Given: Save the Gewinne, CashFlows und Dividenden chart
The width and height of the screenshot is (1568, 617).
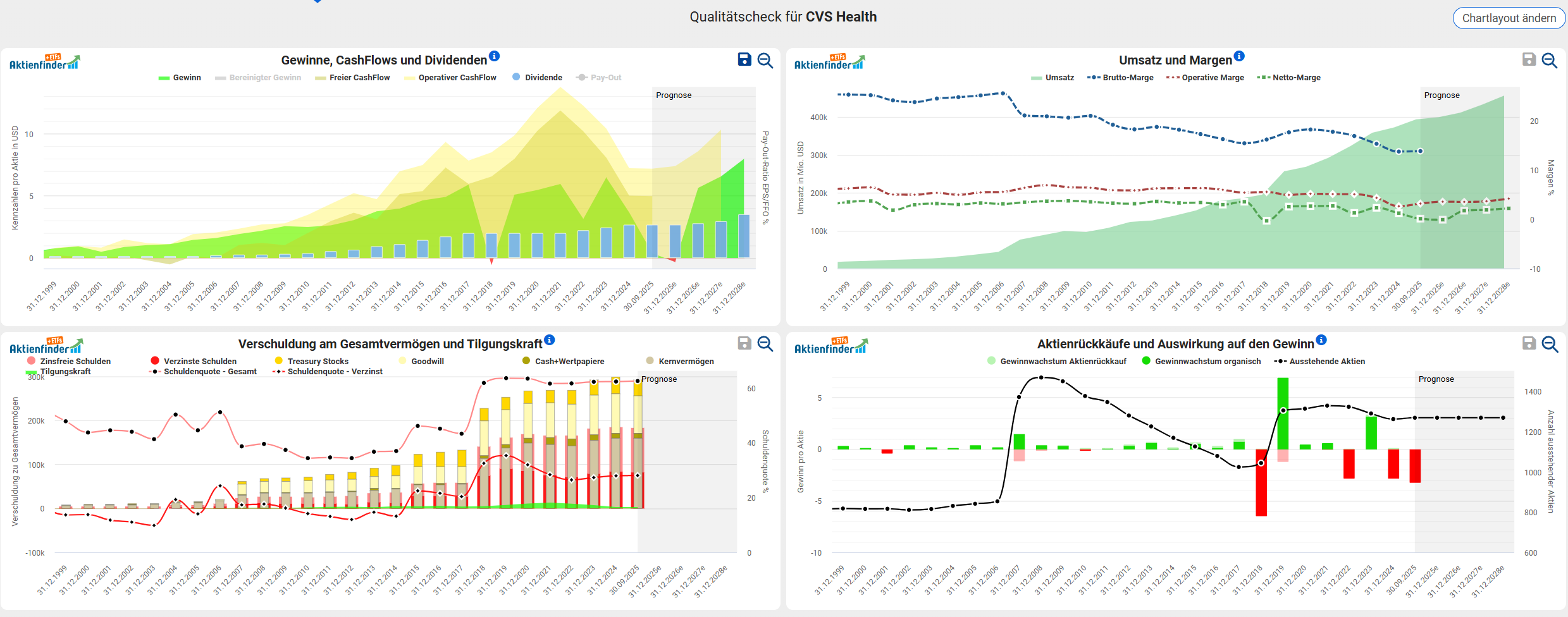Looking at the screenshot, I should click(x=744, y=59).
